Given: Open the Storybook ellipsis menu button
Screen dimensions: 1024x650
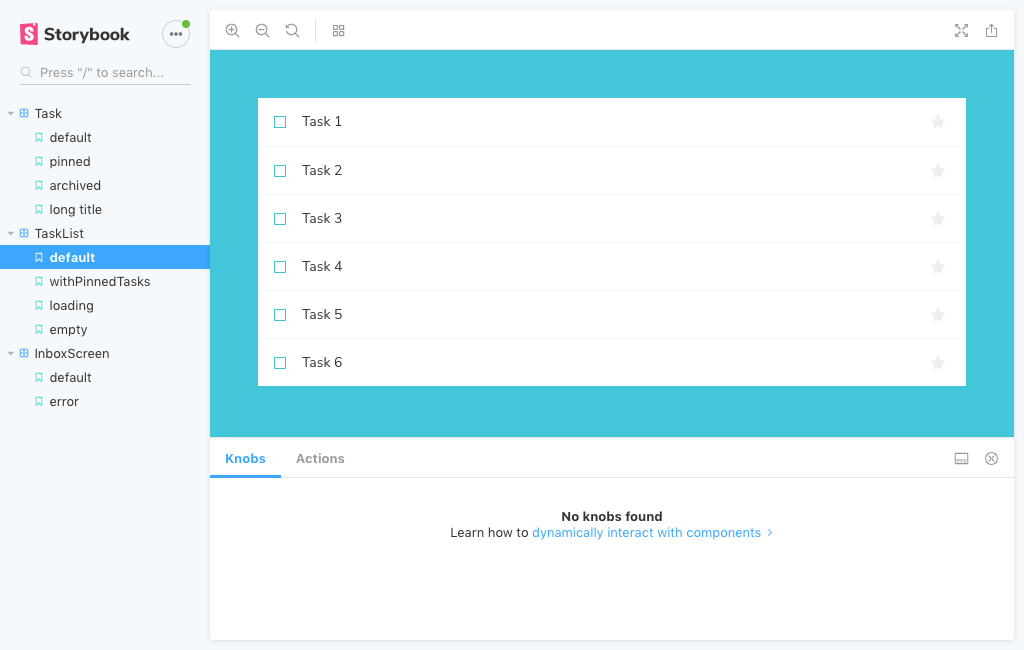Looking at the screenshot, I should (176, 34).
